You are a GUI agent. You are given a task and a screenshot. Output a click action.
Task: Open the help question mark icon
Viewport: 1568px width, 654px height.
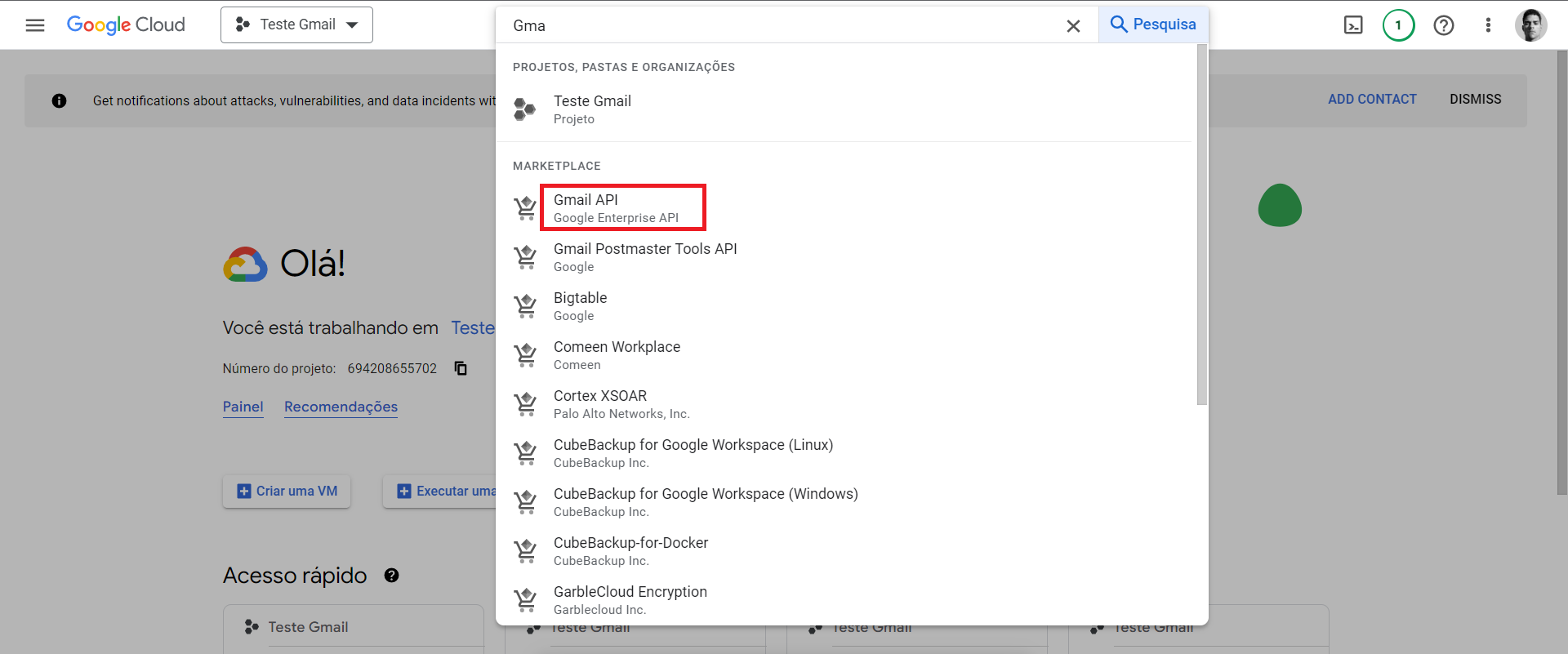tap(1443, 25)
